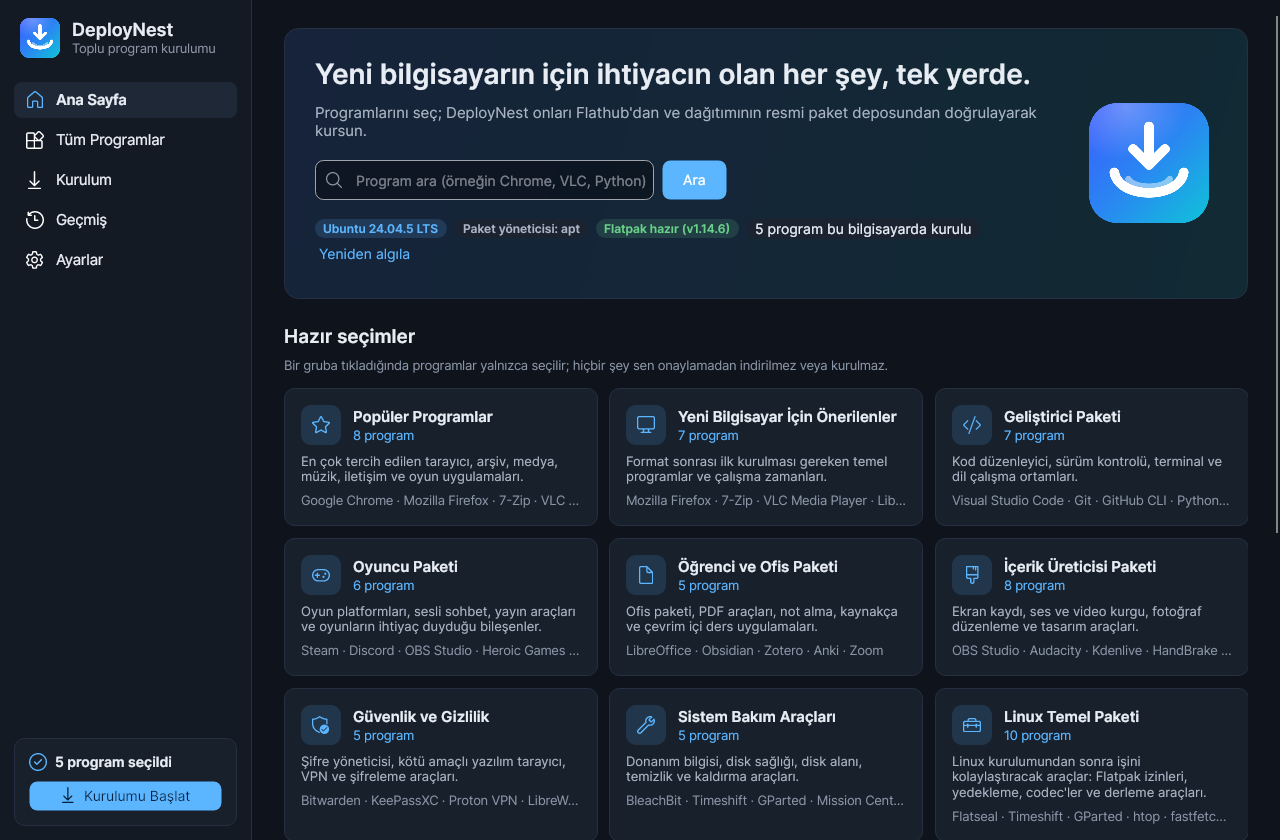
Task: Select Sistem Bakım Araçları preset title
Action: click(x=757, y=717)
